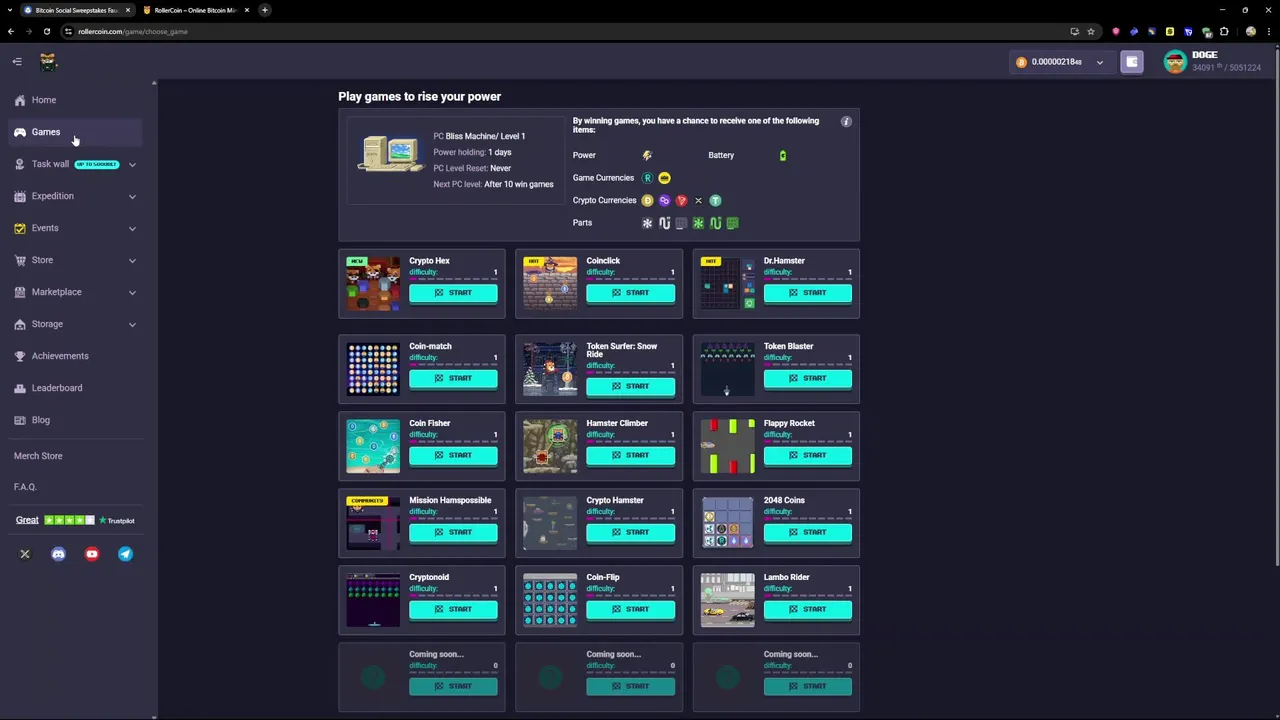Expand the Expedition menu chevron
The height and width of the screenshot is (720, 1280).
pos(132,197)
